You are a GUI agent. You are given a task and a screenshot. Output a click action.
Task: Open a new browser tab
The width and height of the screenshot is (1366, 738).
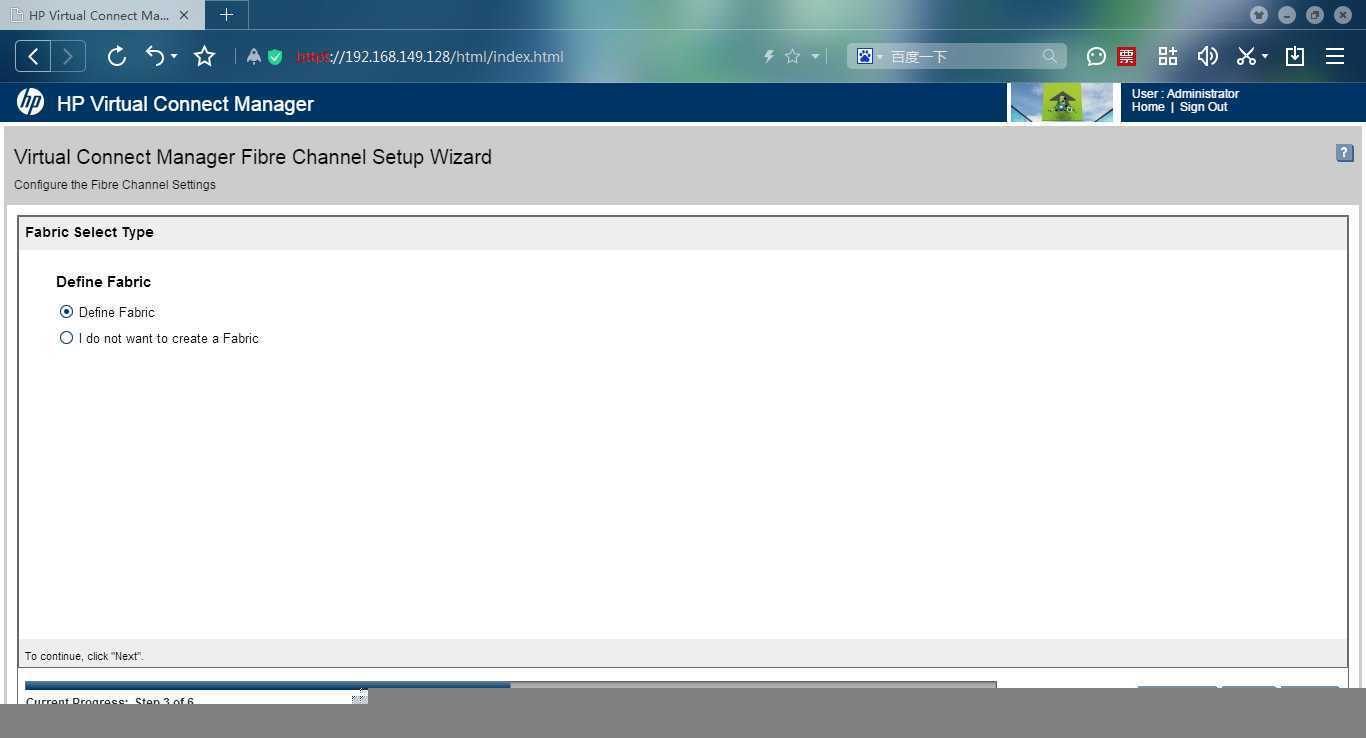tap(226, 15)
